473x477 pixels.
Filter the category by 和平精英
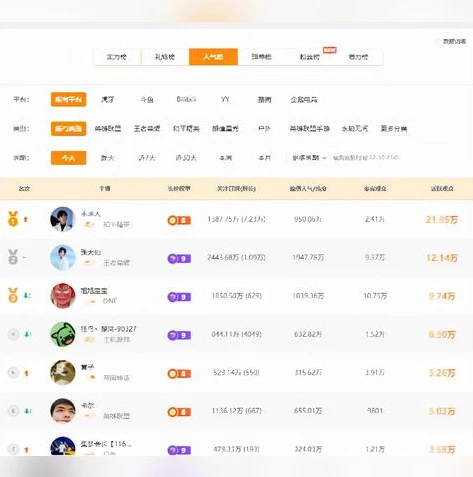[186, 129]
